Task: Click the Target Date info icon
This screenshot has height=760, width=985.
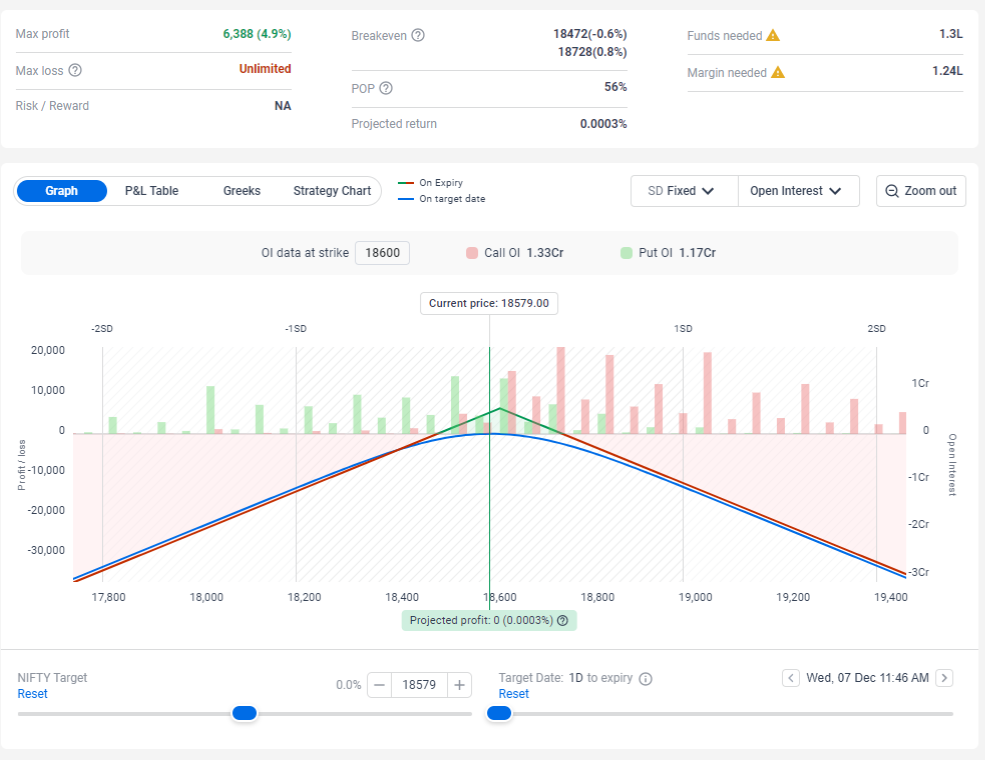Action: point(645,678)
